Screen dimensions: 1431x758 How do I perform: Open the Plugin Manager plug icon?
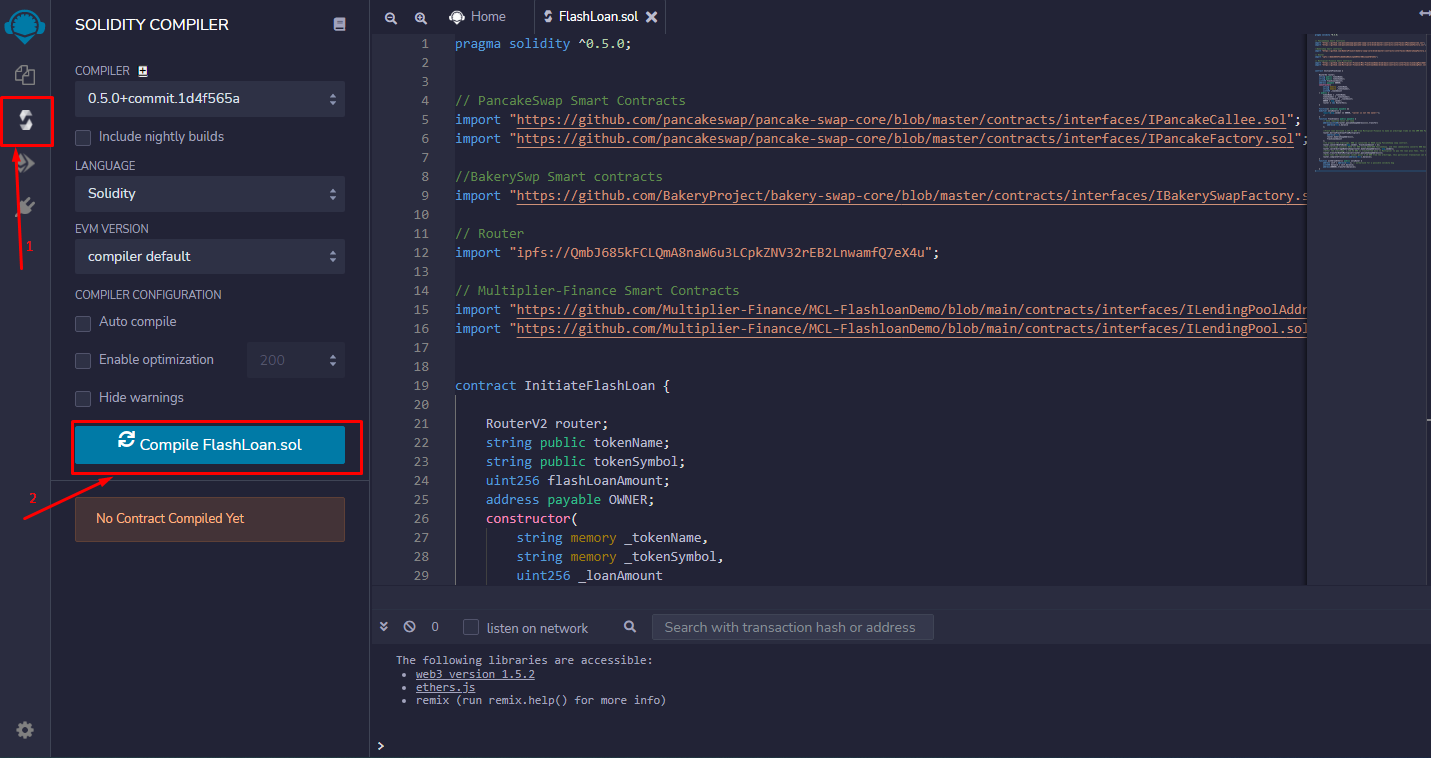point(25,207)
